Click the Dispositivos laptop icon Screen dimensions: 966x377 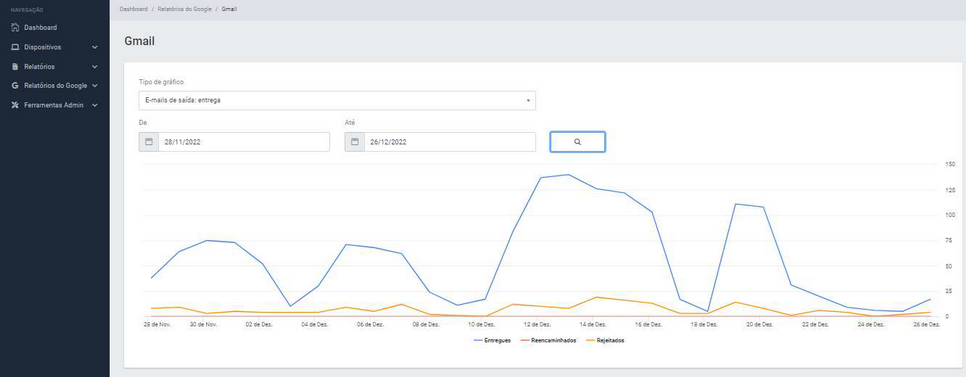pyautogui.click(x=15, y=47)
